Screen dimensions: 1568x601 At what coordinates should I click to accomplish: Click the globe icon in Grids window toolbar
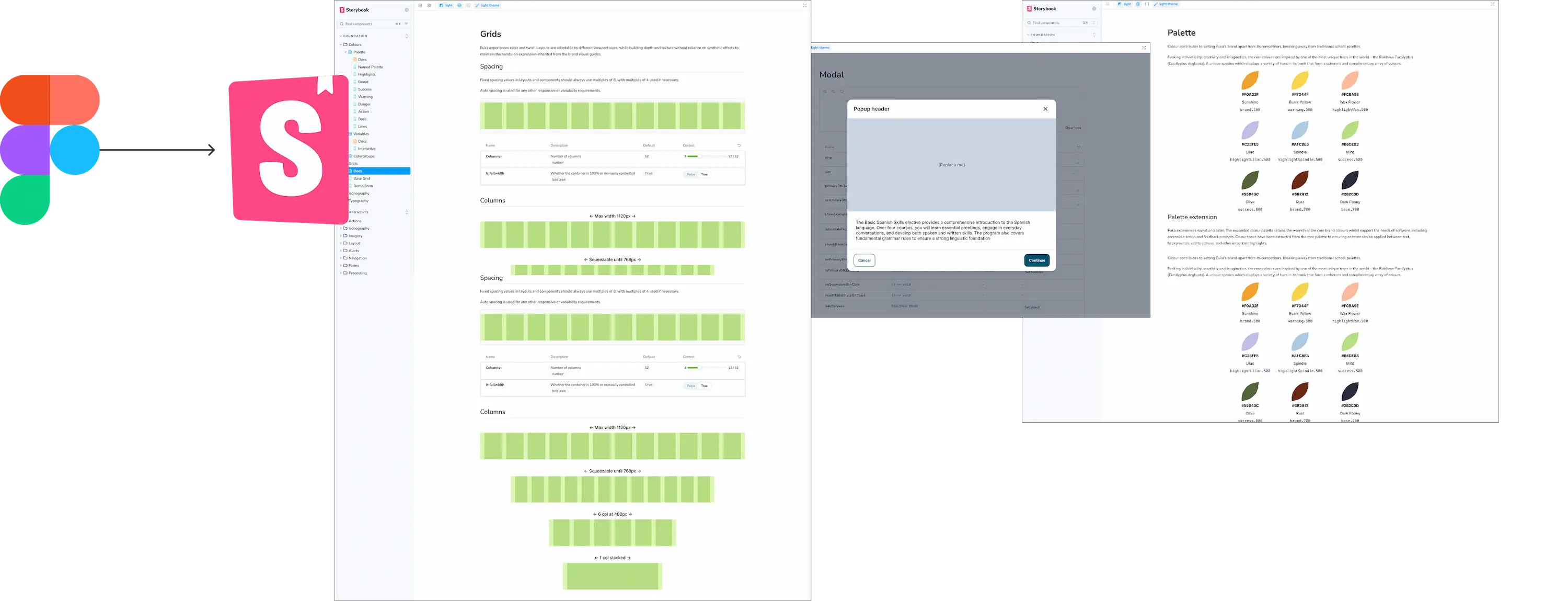(459, 5)
